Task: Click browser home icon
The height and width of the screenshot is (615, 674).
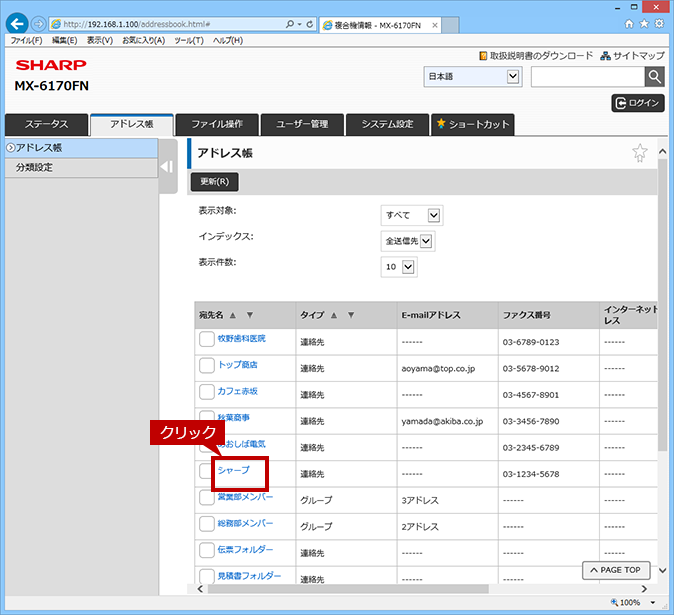Action: [629, 24]
